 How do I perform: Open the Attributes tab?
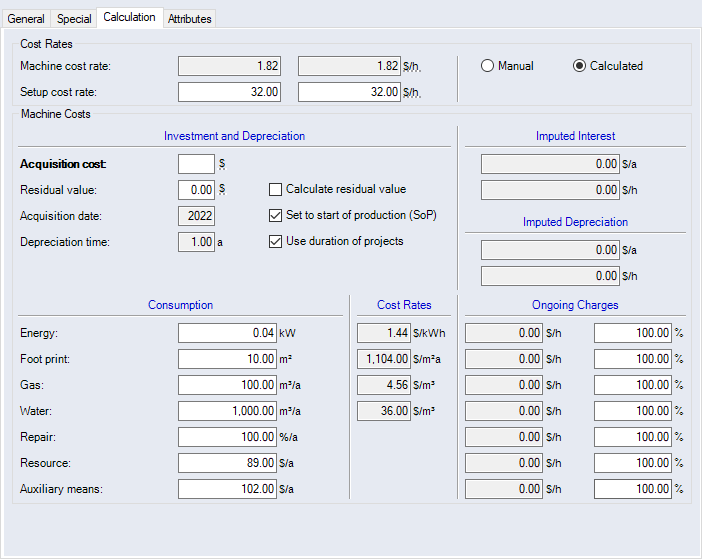click(x=189, y=19)
